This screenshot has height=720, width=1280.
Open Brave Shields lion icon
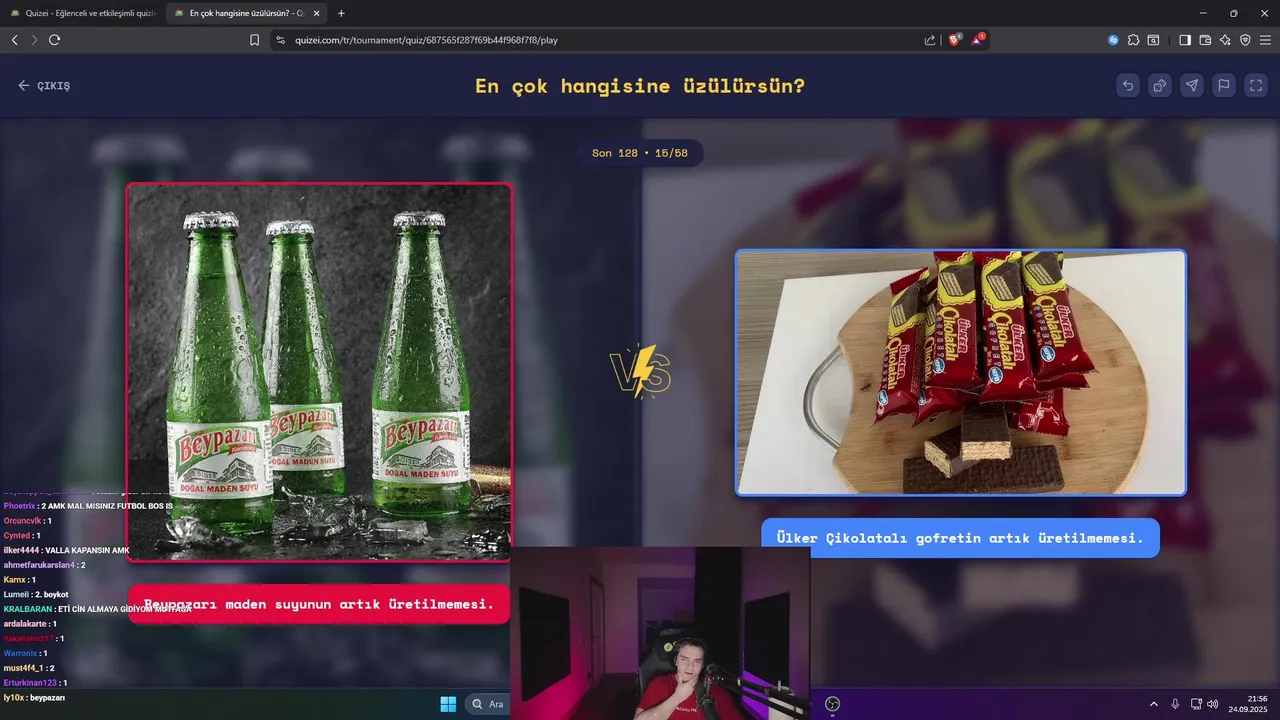click(x=954, y=40)
